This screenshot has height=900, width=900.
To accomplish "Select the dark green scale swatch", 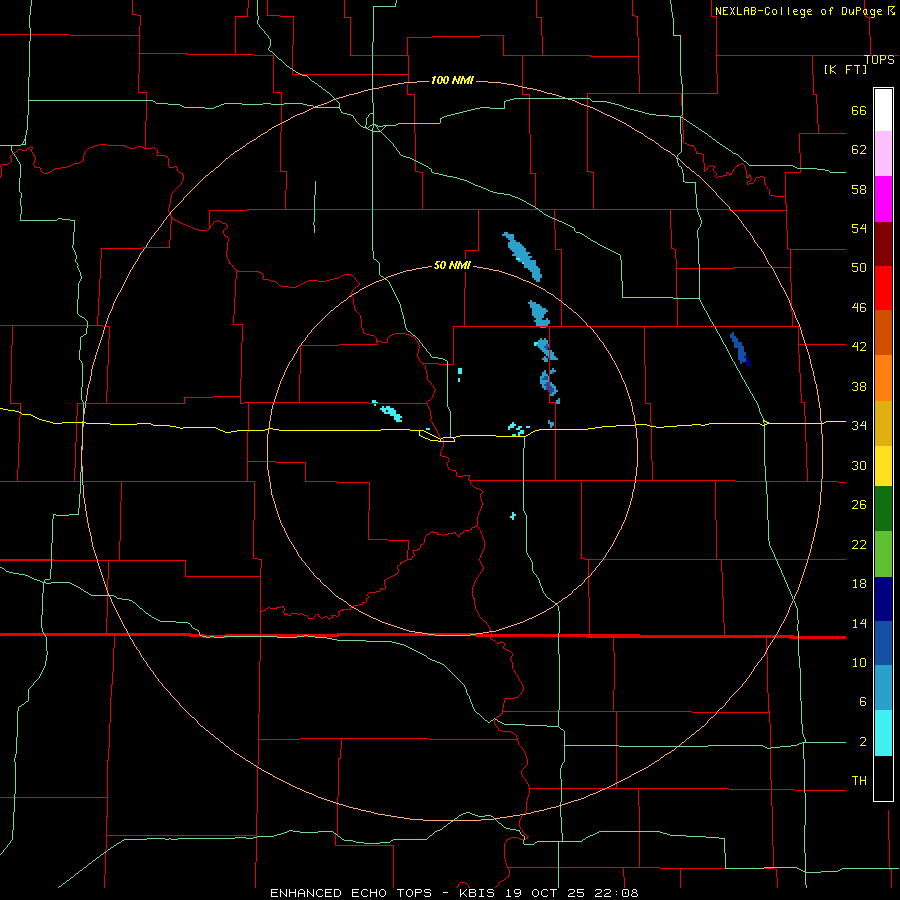I will point(883,509).
